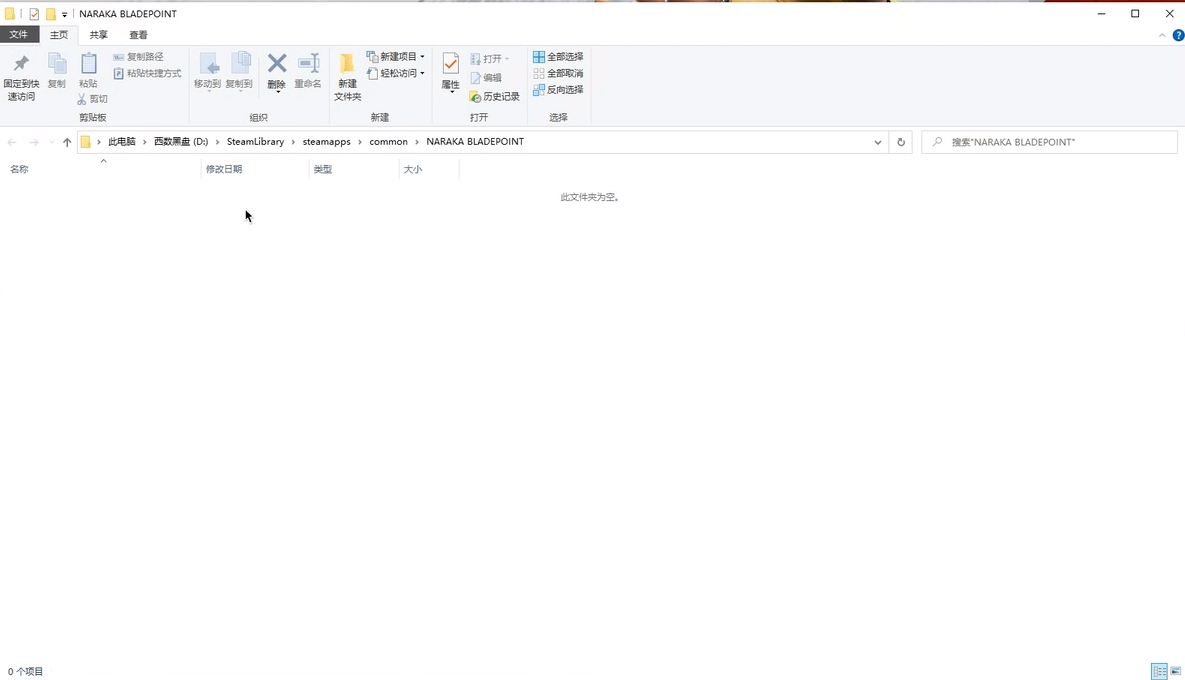Open History (历史记录)
Viewport: 1185px width, 680px height.
(494, 97)
